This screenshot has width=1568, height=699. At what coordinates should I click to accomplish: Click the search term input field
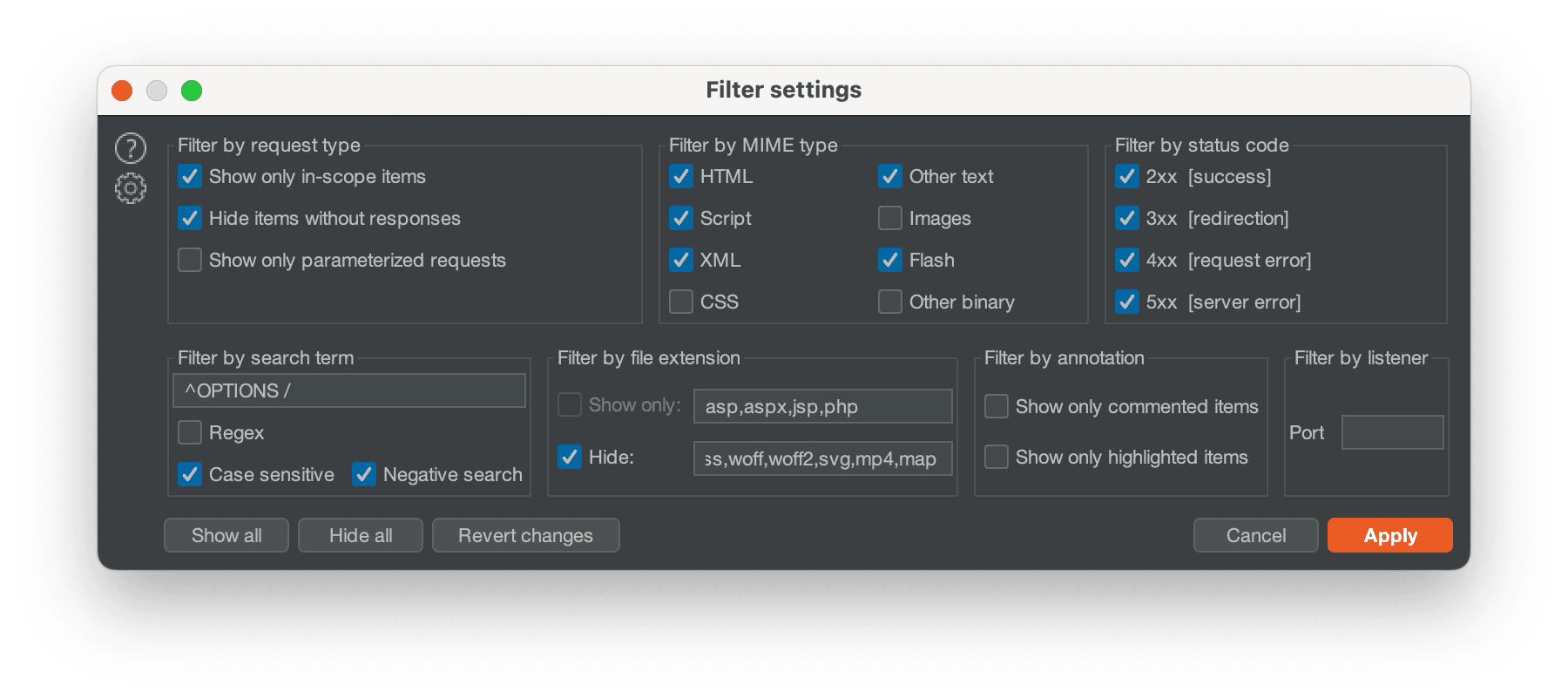pos(349,391)
